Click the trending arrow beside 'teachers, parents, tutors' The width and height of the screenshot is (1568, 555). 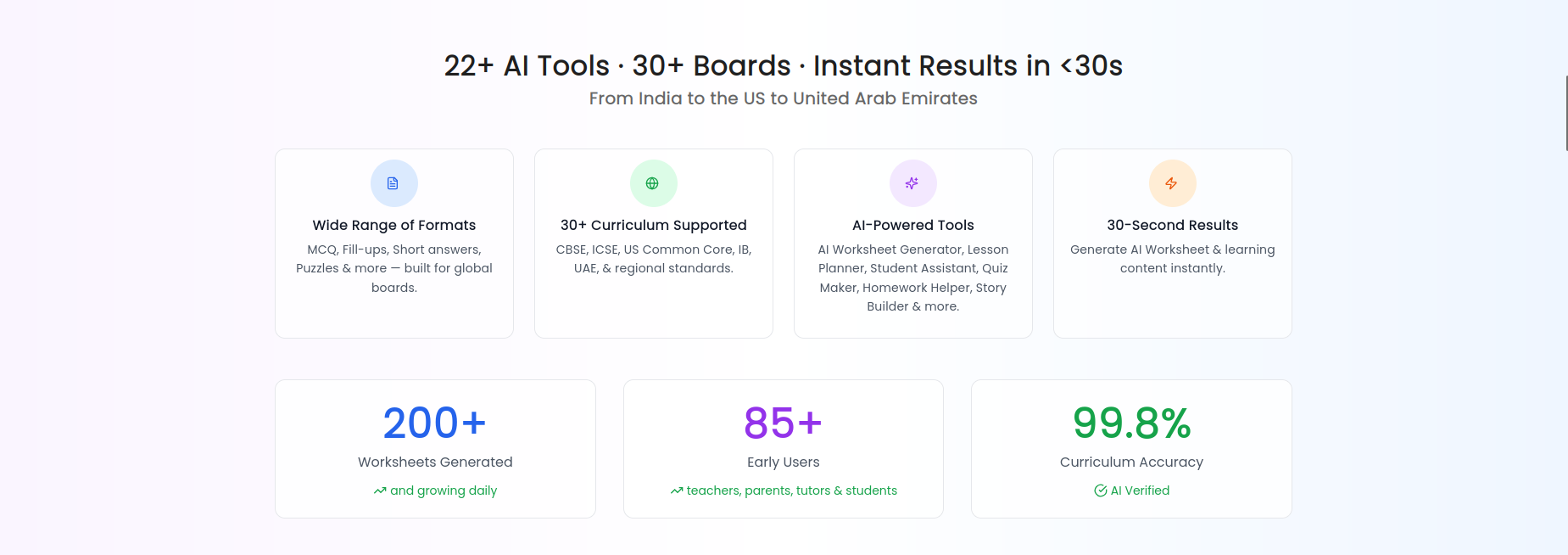click(677, 491)
